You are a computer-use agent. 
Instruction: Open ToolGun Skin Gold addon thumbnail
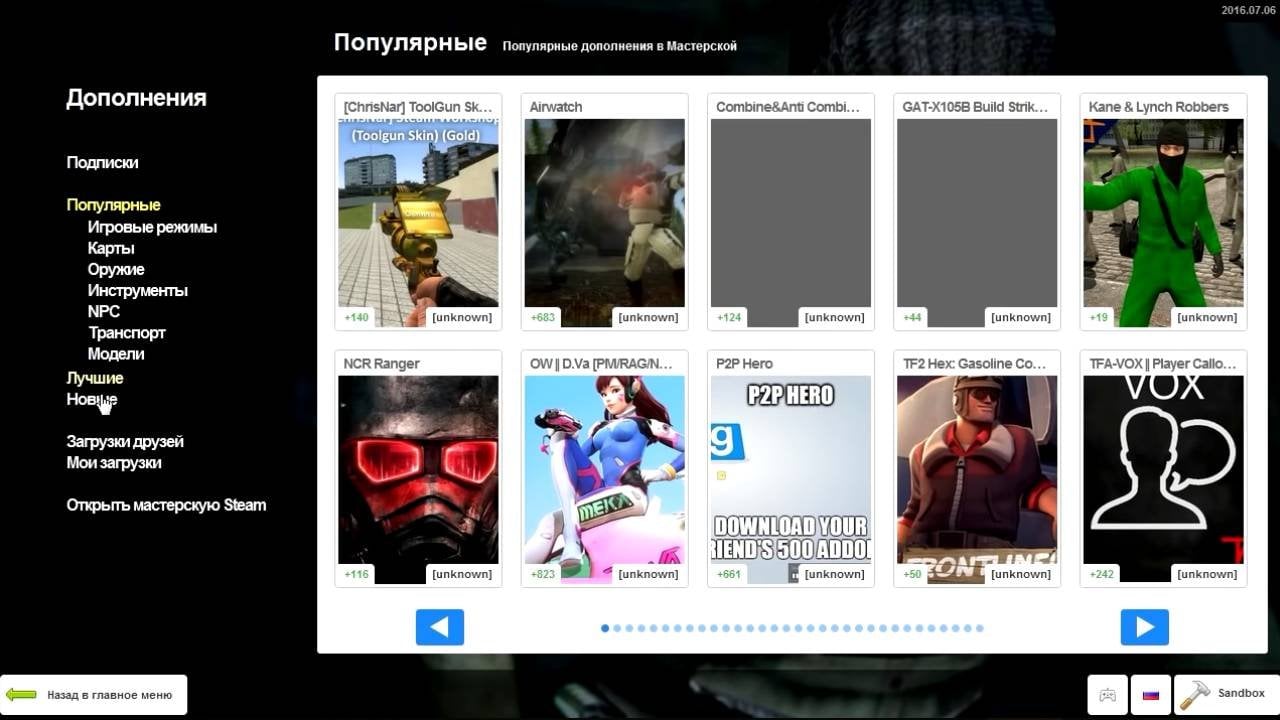click(x=418, y=222)
